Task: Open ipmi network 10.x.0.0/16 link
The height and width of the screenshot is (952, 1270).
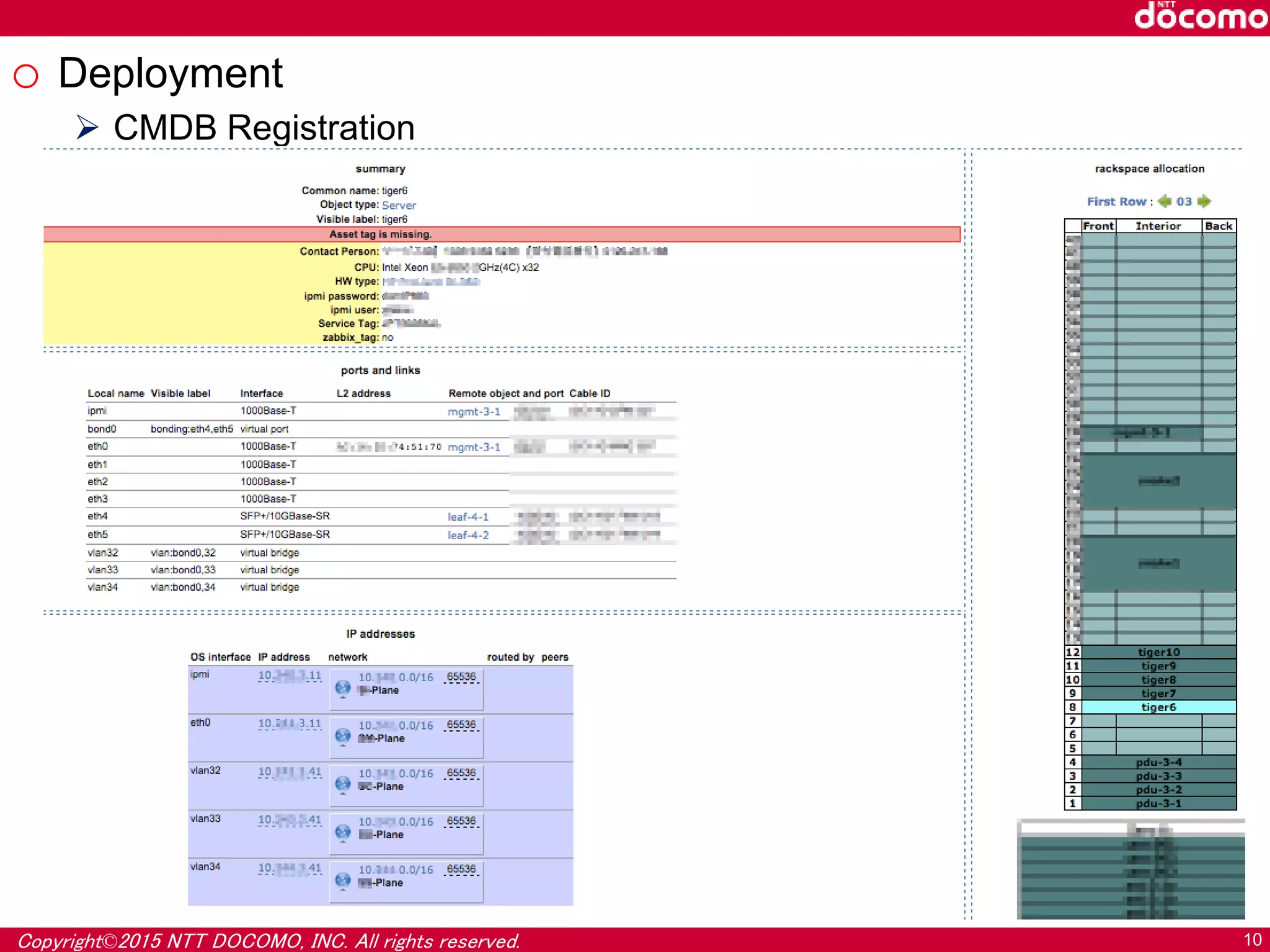Action: 396,677
